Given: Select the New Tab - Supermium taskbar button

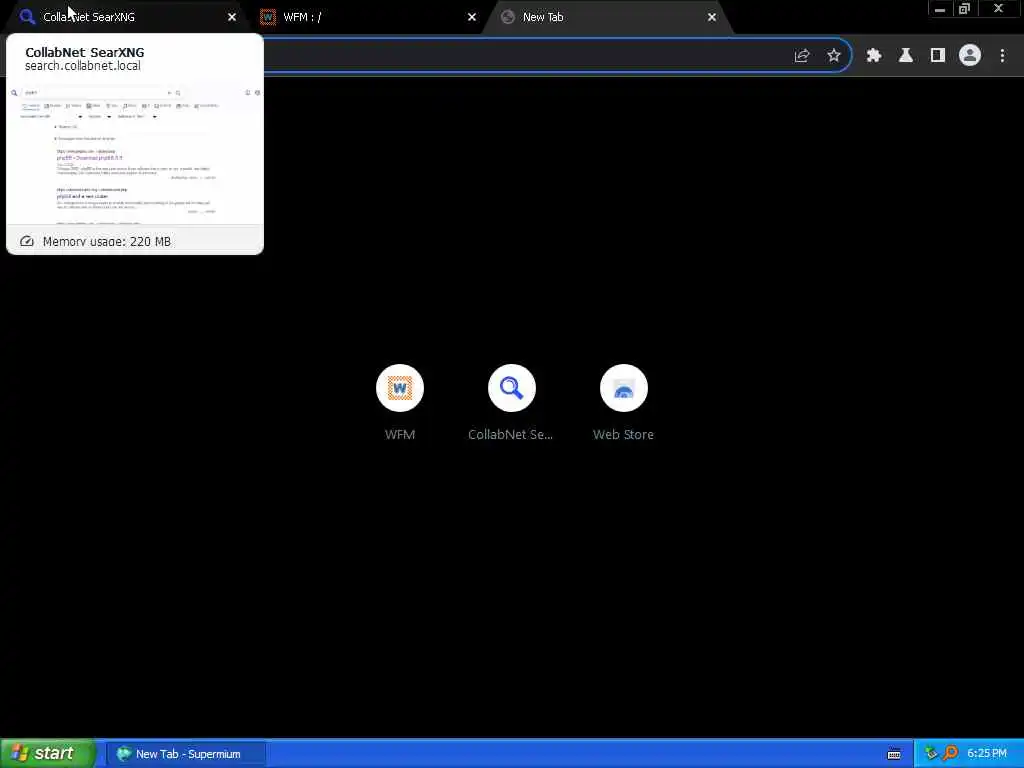Looking at the screenshot, I should click(x=185, y=754).
